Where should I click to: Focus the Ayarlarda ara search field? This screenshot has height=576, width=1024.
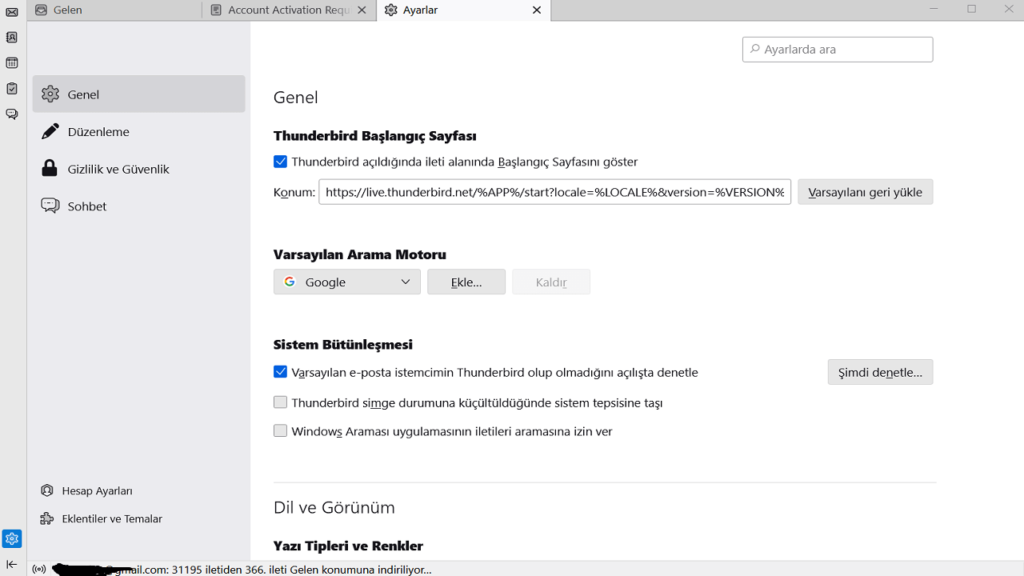click(837, 50)
